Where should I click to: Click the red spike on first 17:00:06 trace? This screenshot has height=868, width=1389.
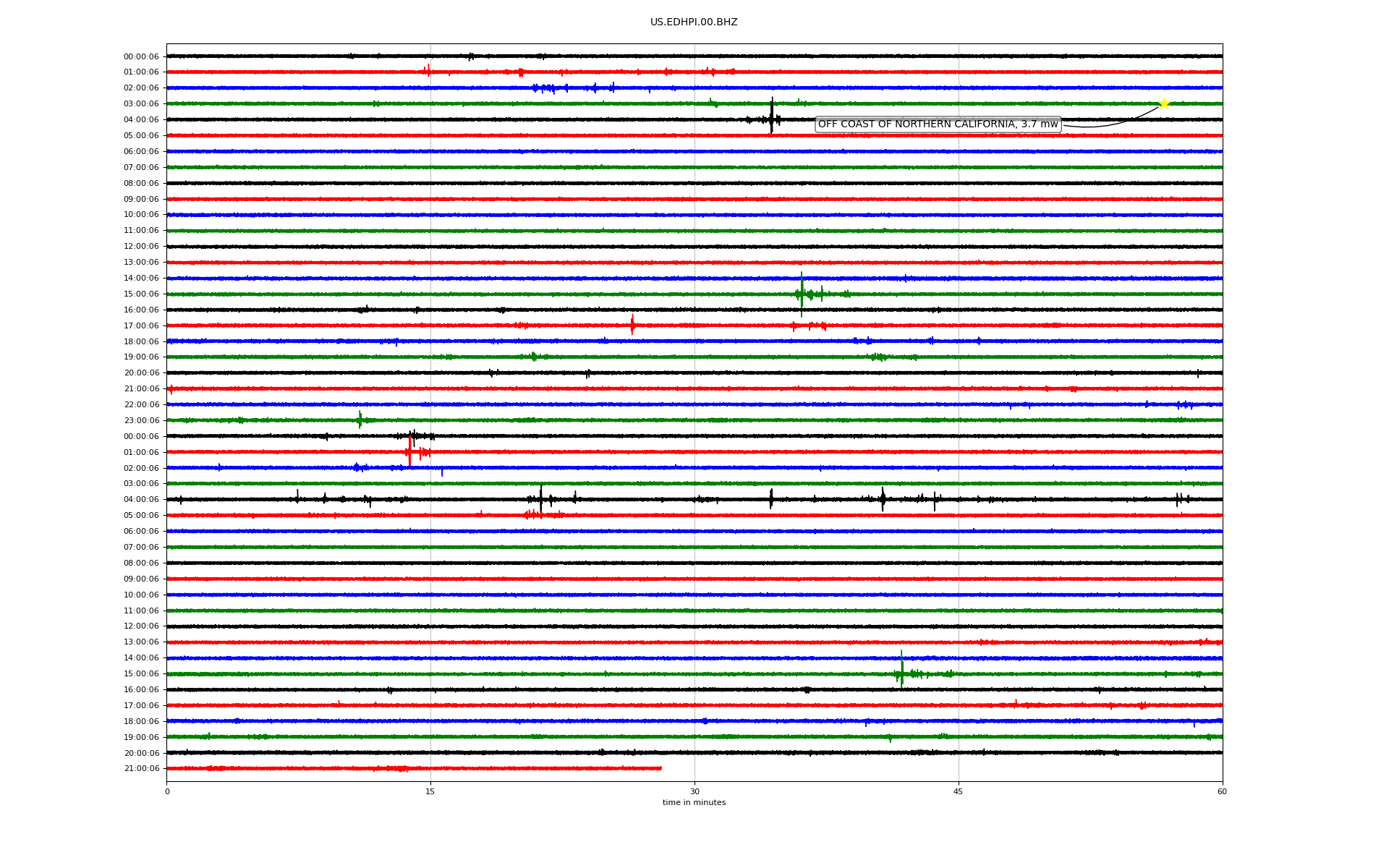(632, 325)
